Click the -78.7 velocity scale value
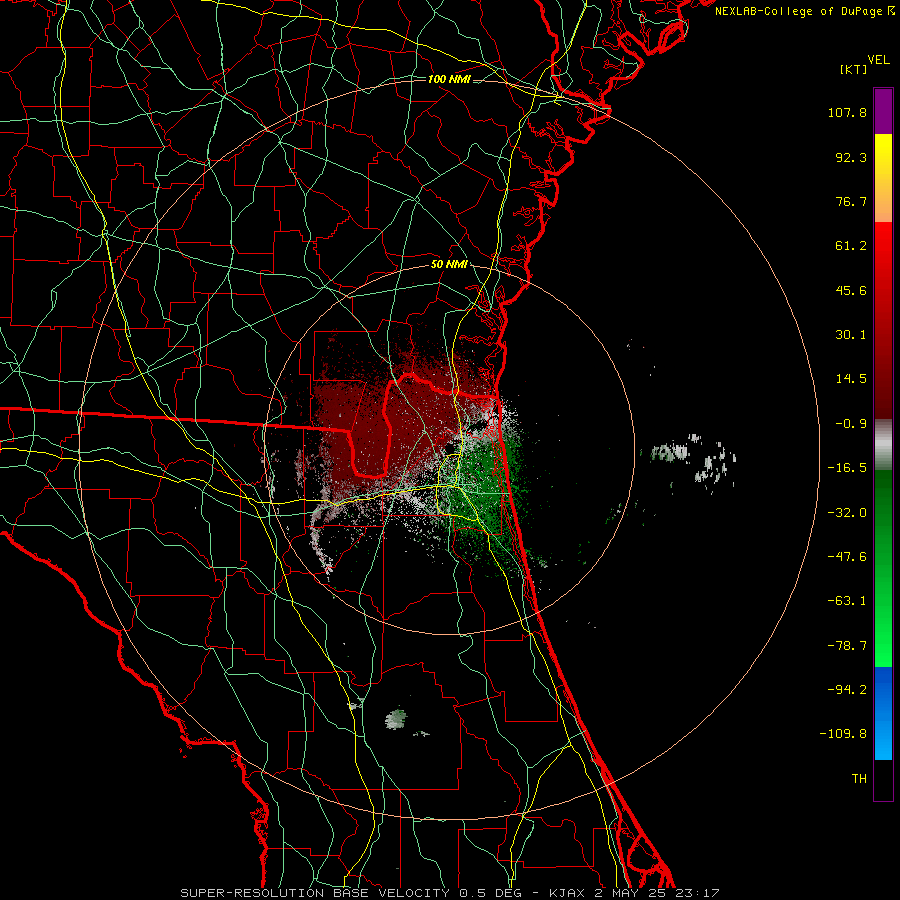 coord(847,646)
